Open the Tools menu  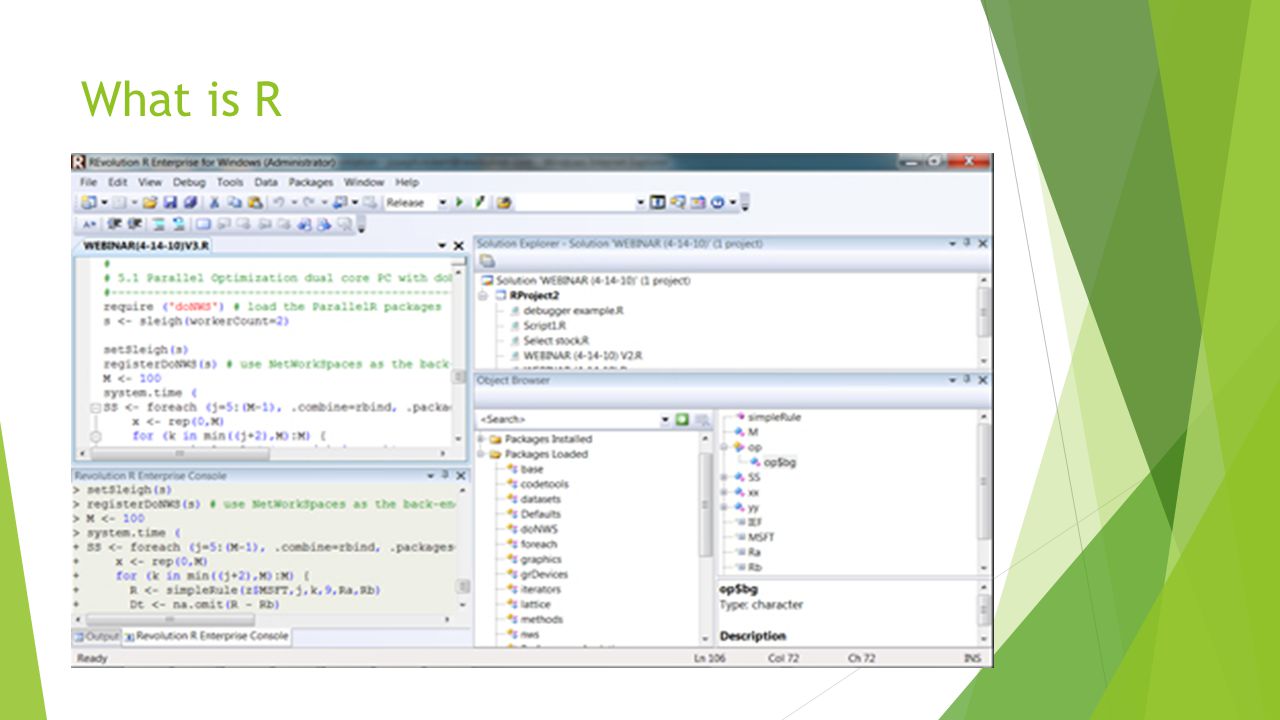click(x=230, y=182)
